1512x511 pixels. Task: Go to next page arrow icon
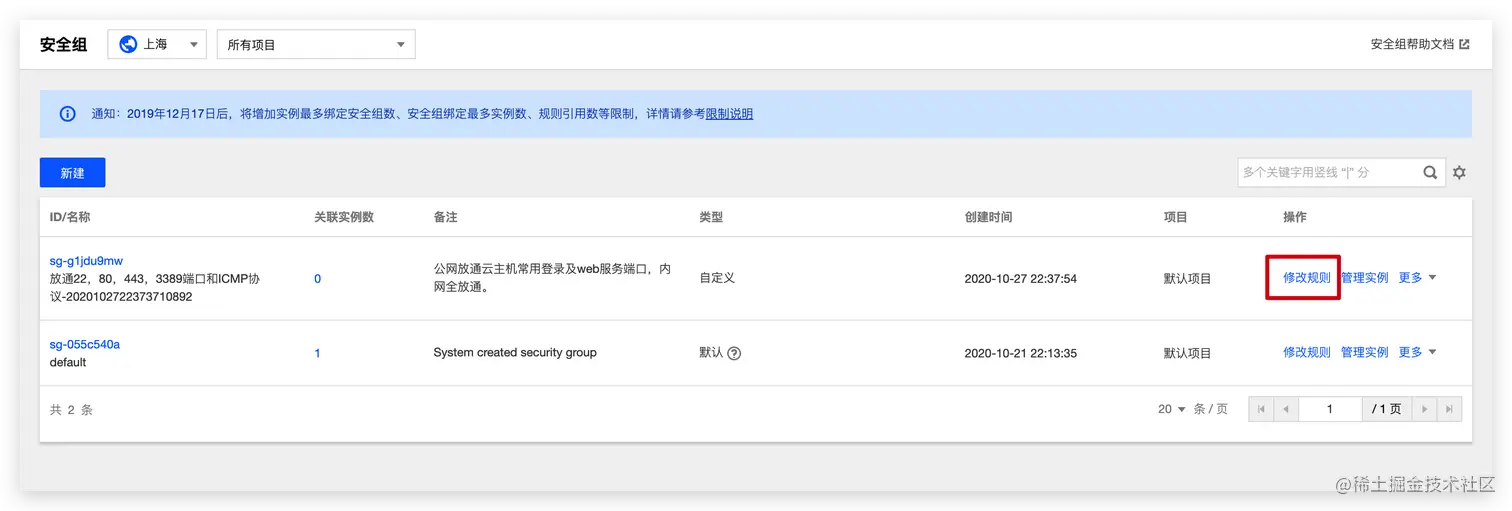click(x=1424, y=409)
